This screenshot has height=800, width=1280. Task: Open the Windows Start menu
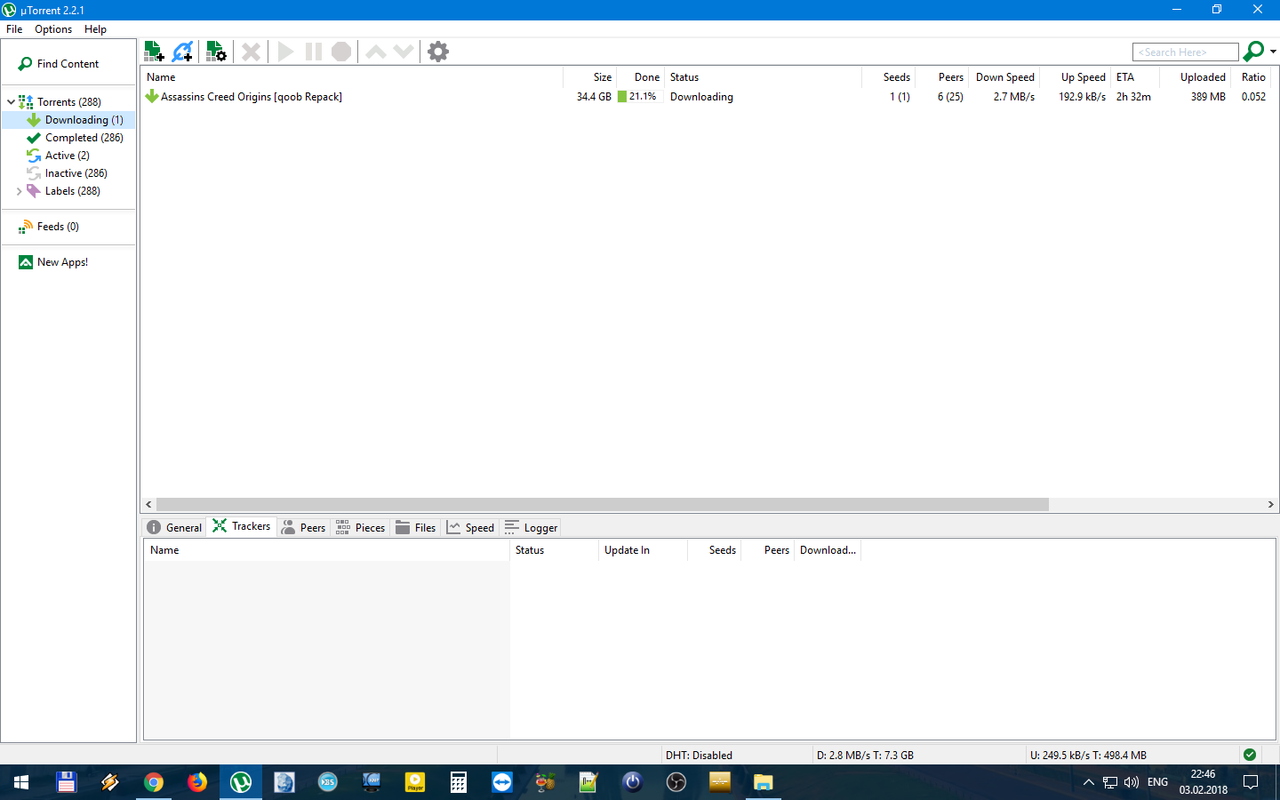(x=21, y=782)
